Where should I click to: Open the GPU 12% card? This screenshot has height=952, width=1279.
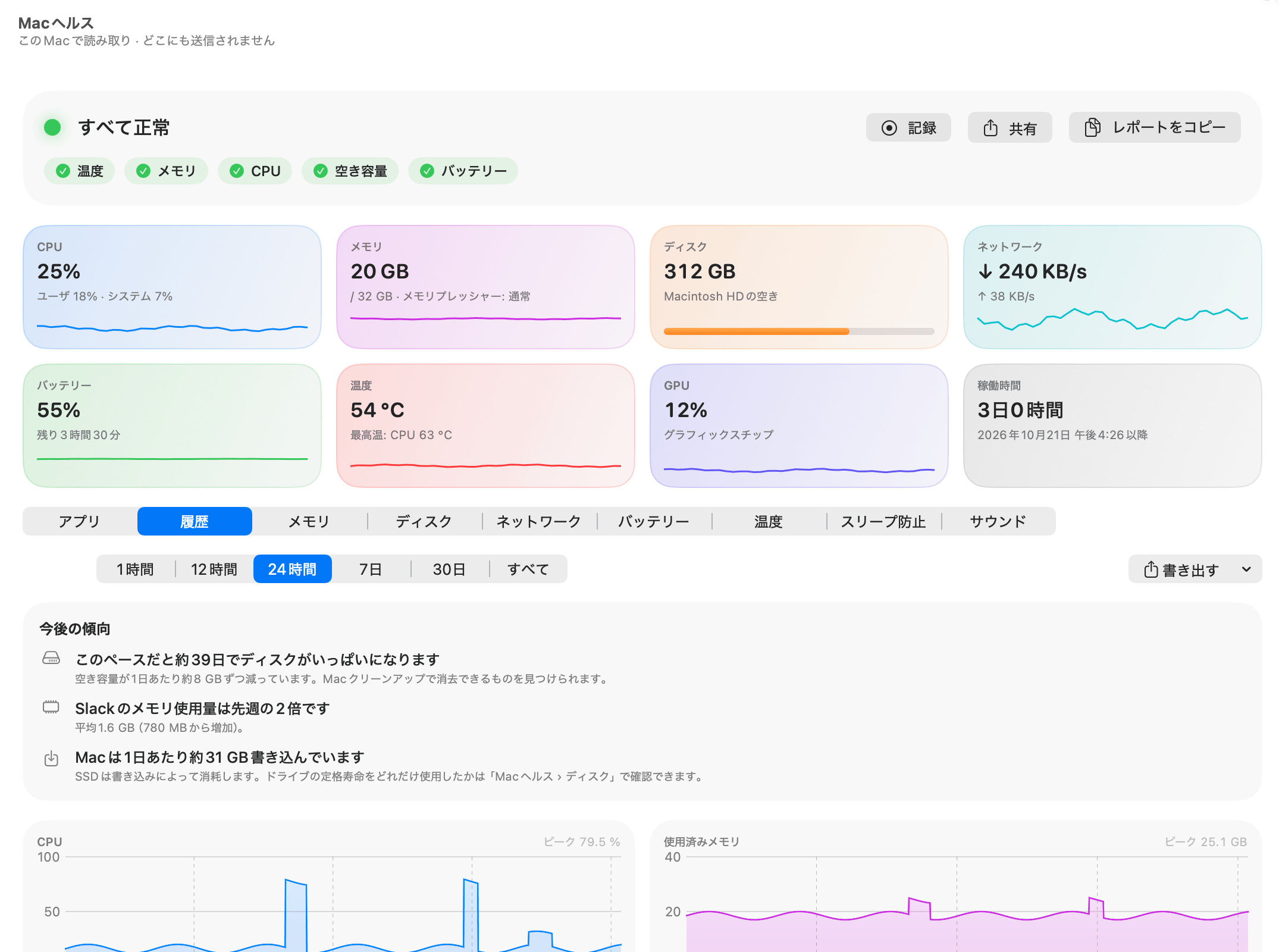[799, 425]
